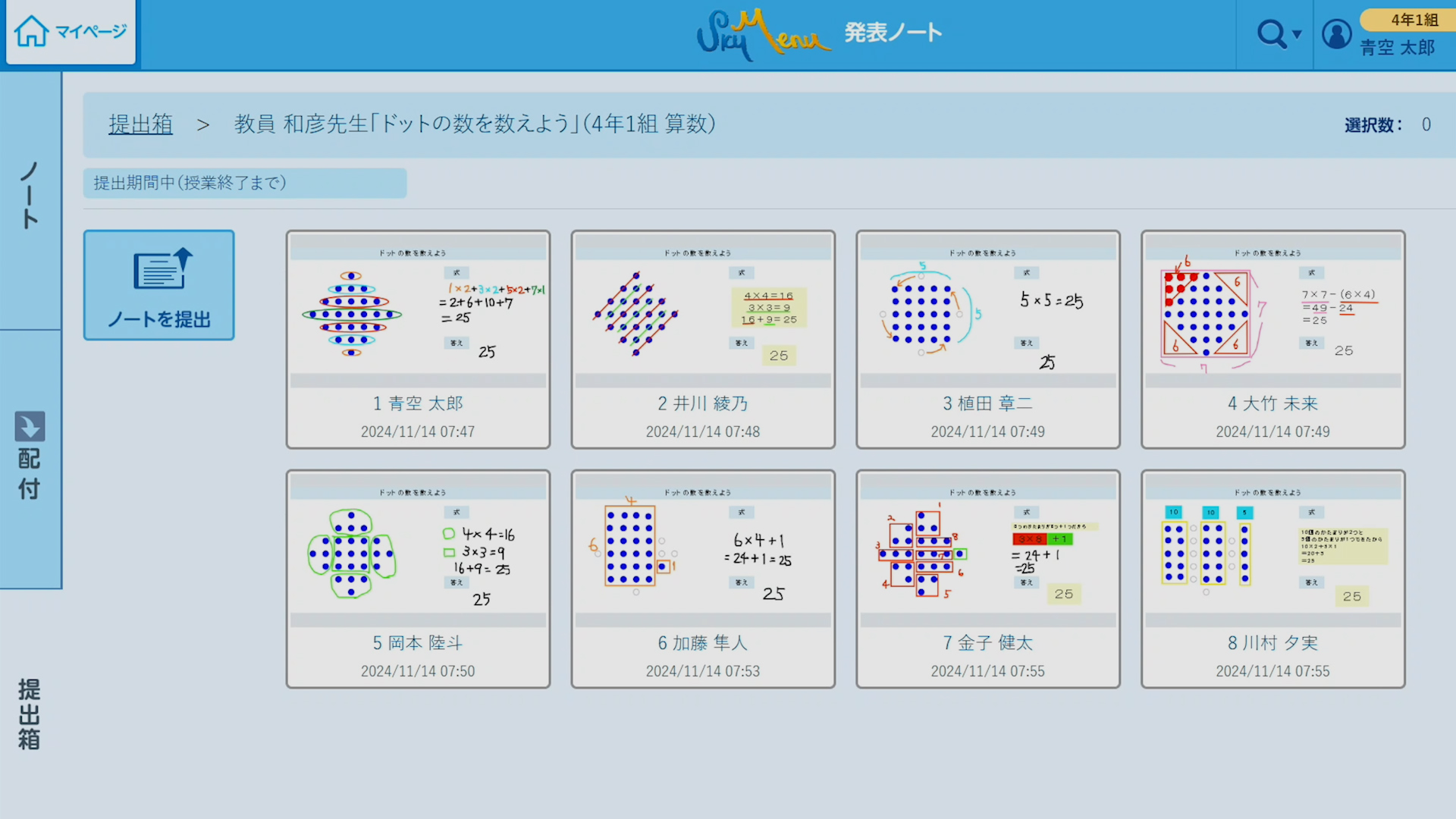Select 植田 章二's 5×5 note thumbnail

coord(988,311)
